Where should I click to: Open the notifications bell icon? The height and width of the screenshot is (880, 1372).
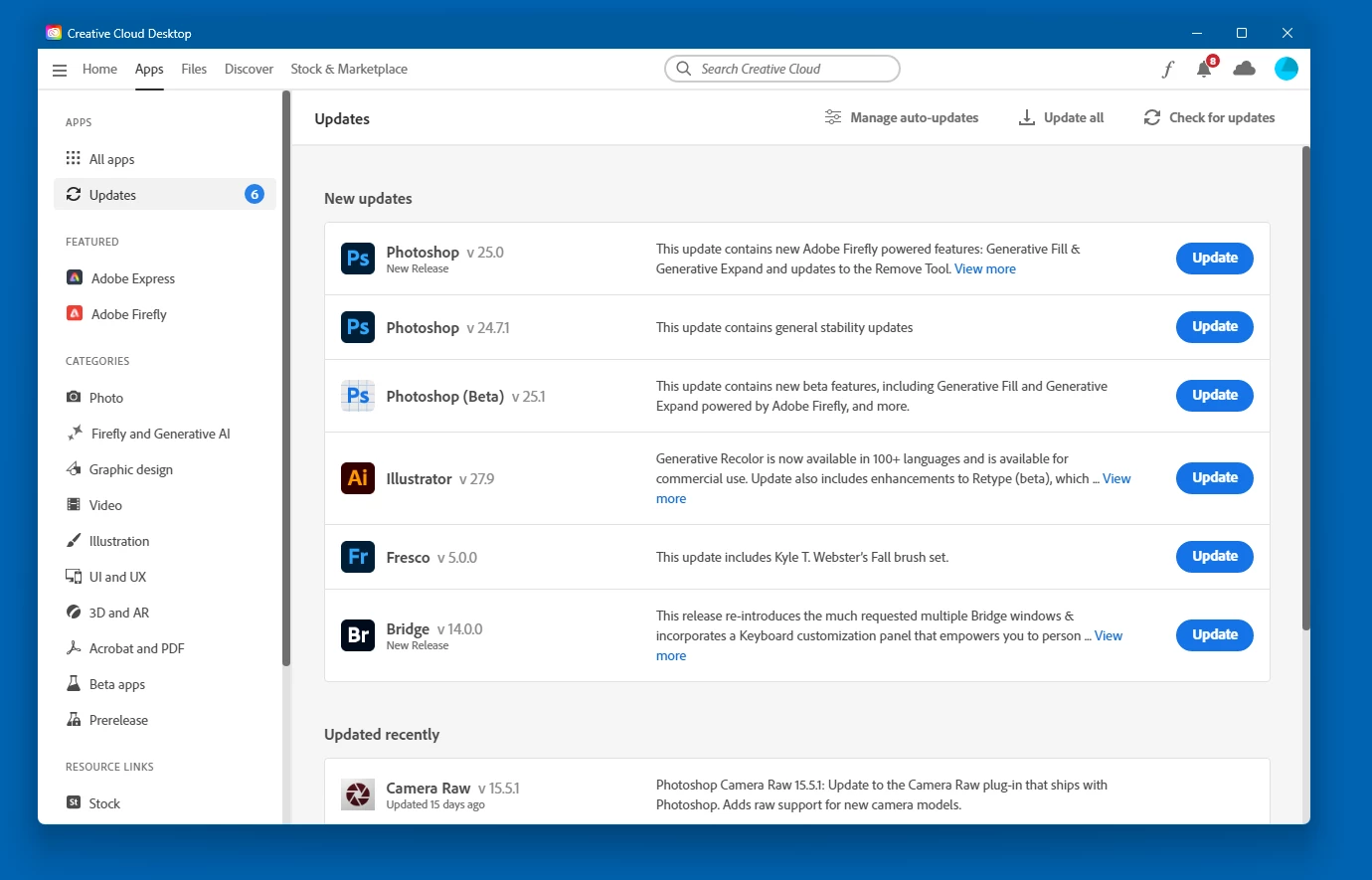[1204, 69]
